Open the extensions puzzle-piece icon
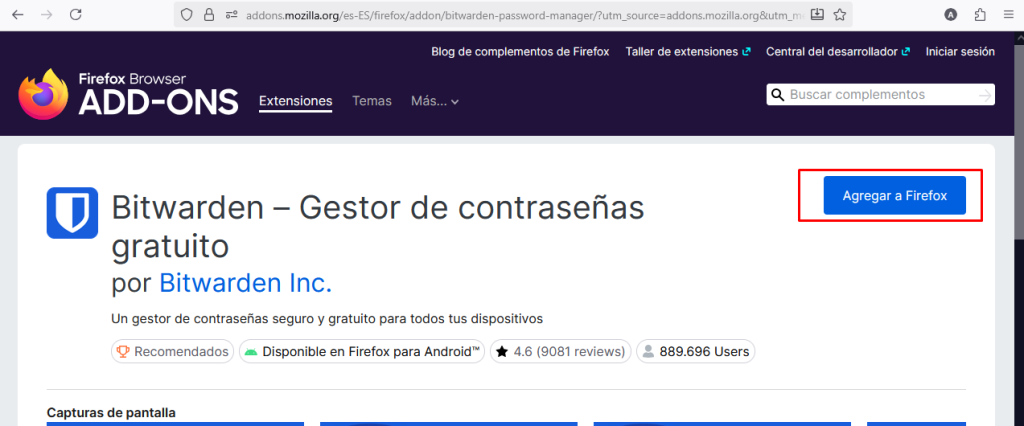This screenshot has height=426, width=1024. (979, 15)
